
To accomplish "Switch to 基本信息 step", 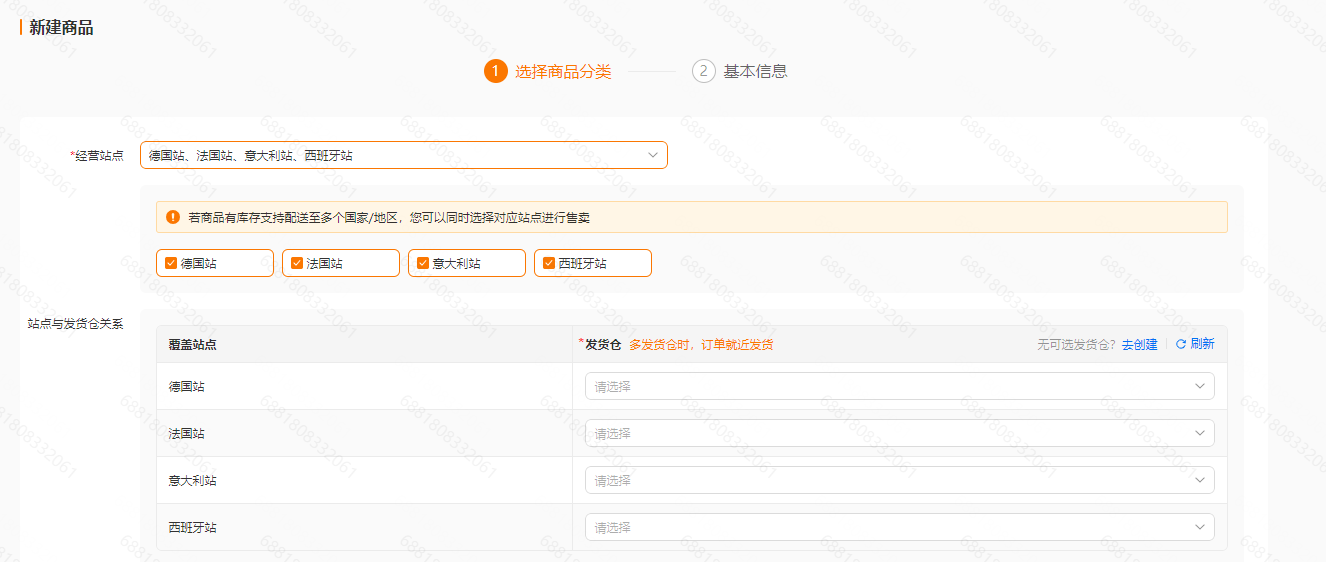I will (755, 71).
